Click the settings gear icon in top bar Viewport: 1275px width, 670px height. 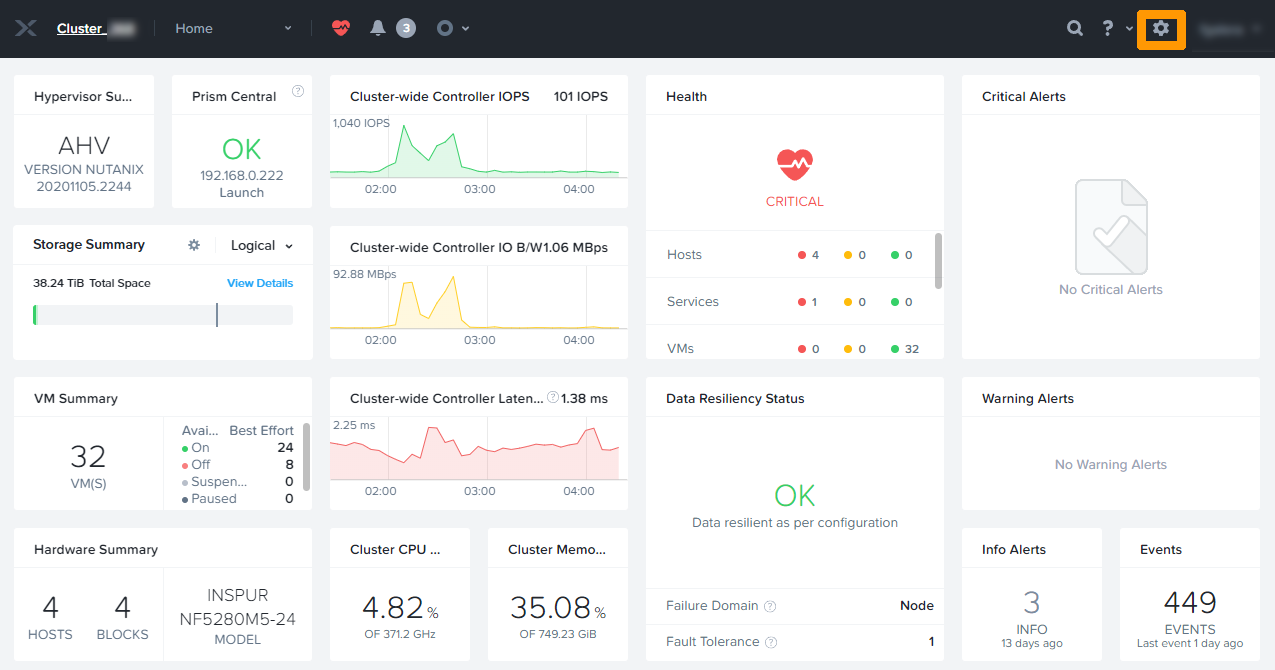click(x=1161, y=29)
